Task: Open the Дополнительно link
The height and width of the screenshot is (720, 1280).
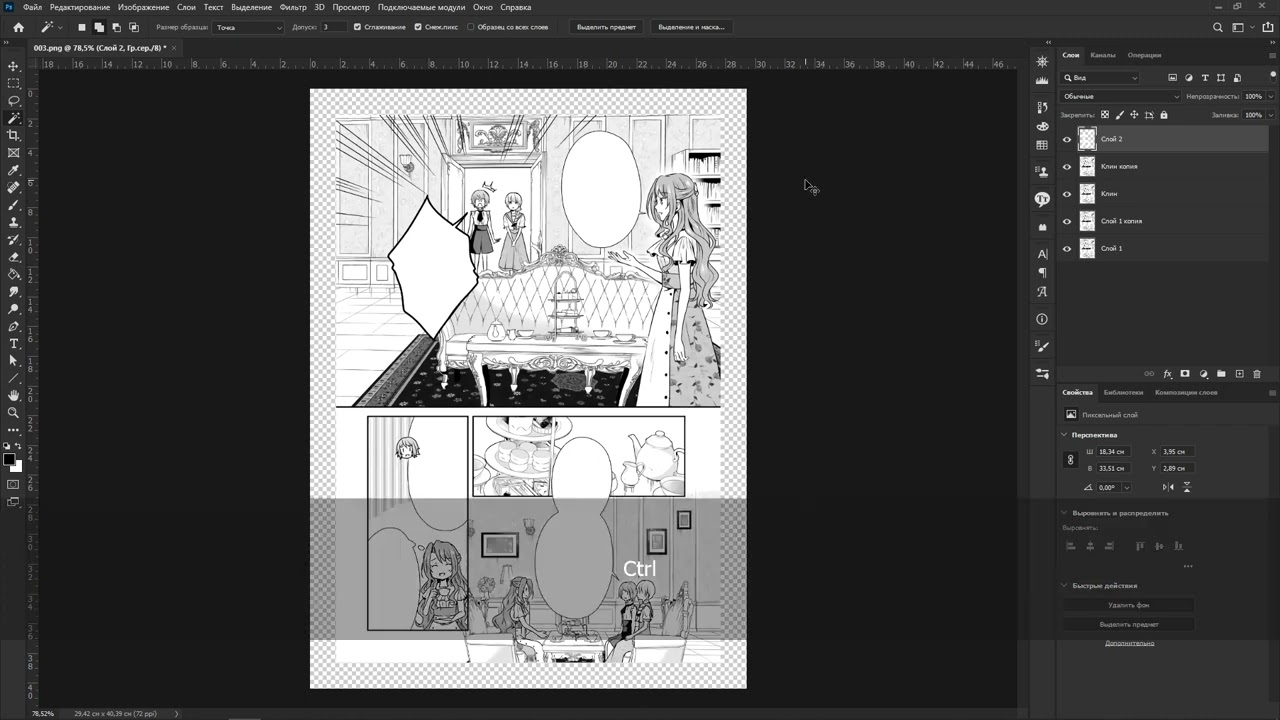Action: click(x=1129, y=643)
